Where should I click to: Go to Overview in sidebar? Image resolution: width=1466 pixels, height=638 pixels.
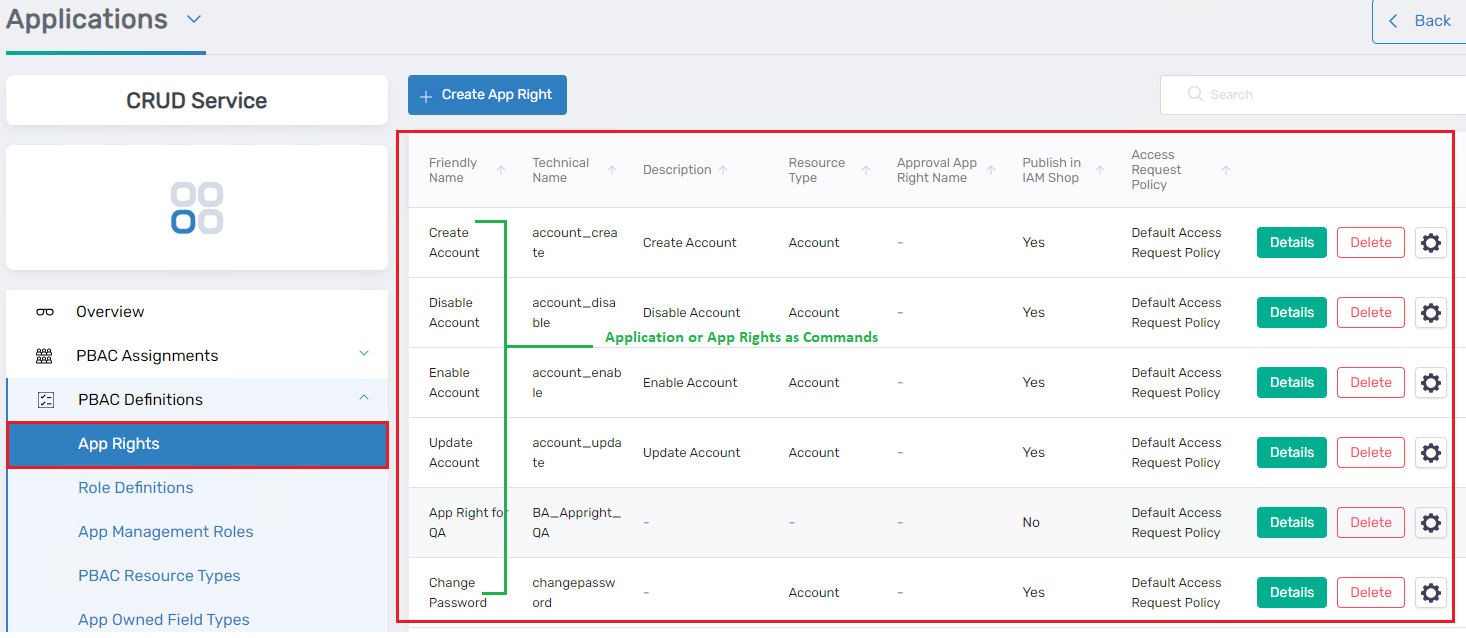(110, 312)
